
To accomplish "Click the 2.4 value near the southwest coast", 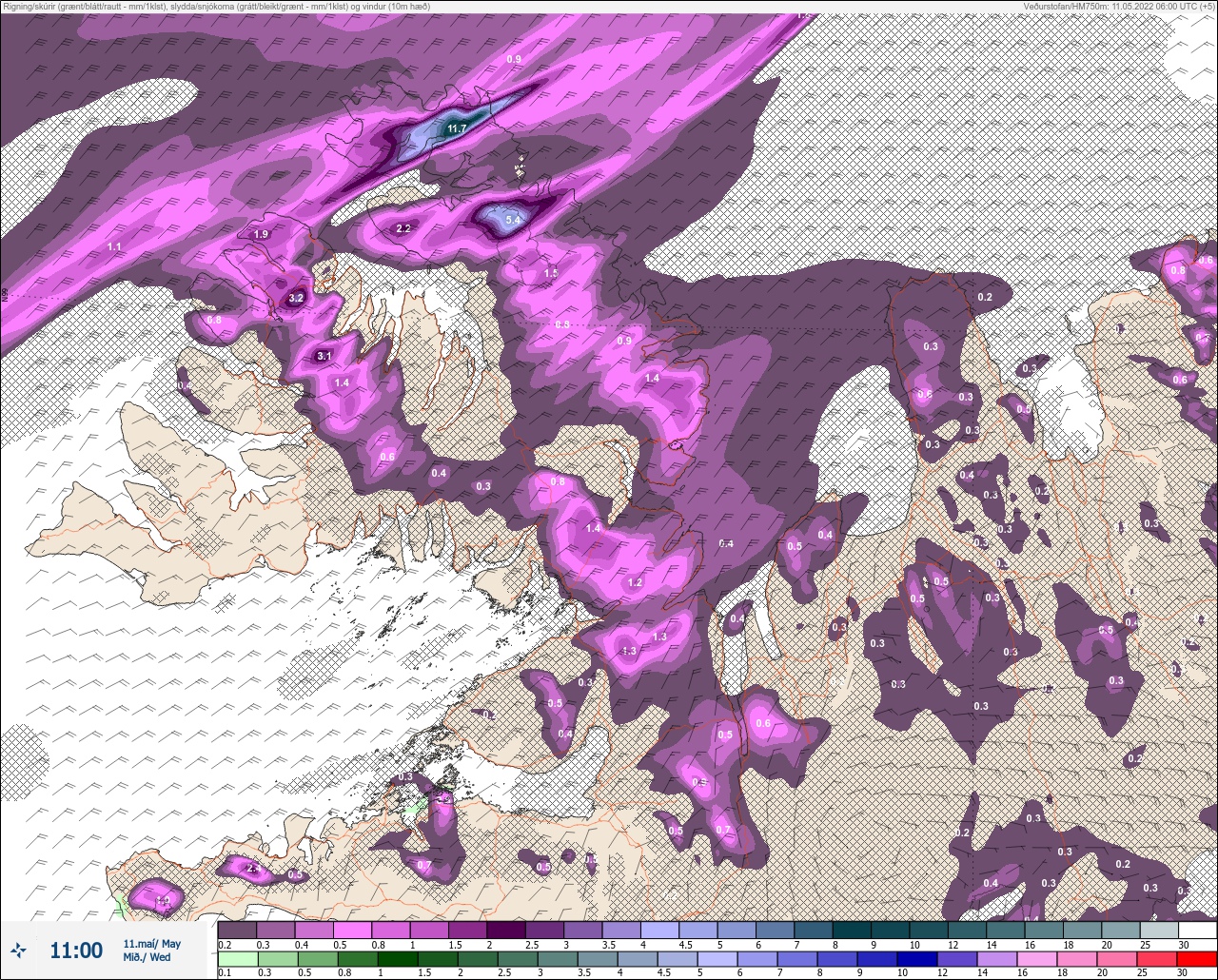I will coord(253,869).
